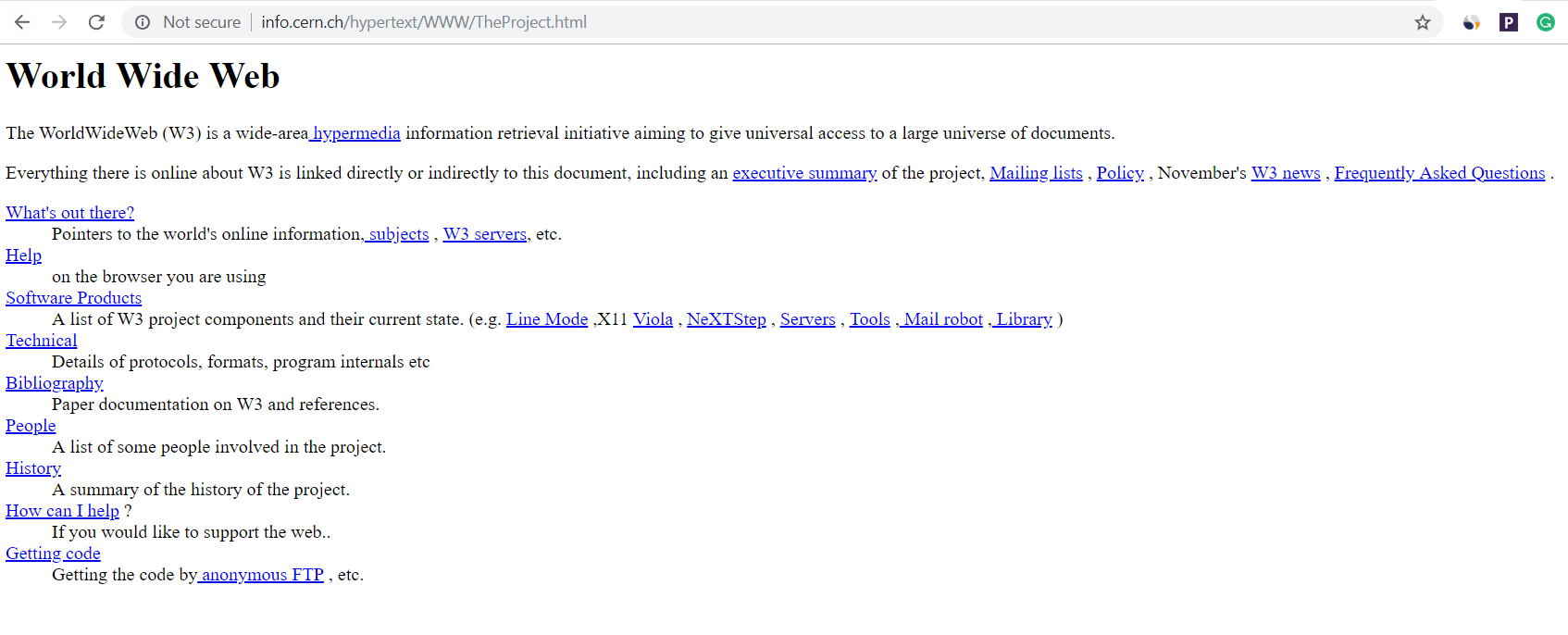The height and width of the screenshot is (635, 1568).
Task: Open the executive summary link
Action: pos(804,173)
